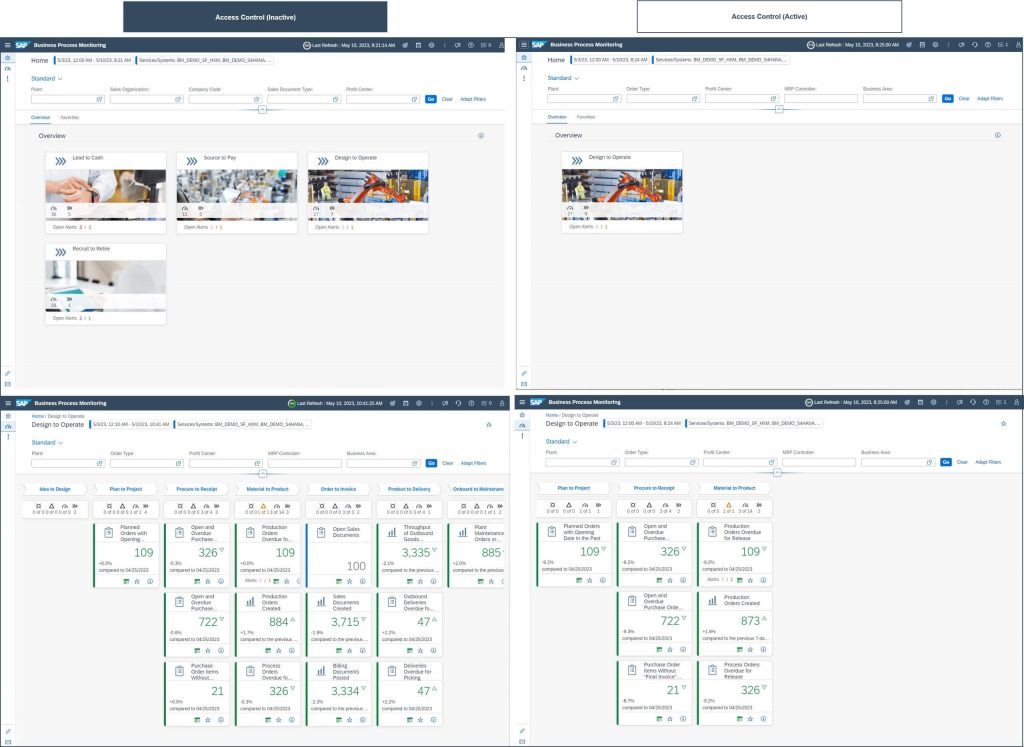Image resolution: width=1024 pixels, height=747 pixels.
Task: Select the Overview tab in the inactive Home screen
Action: pos(40,118)
